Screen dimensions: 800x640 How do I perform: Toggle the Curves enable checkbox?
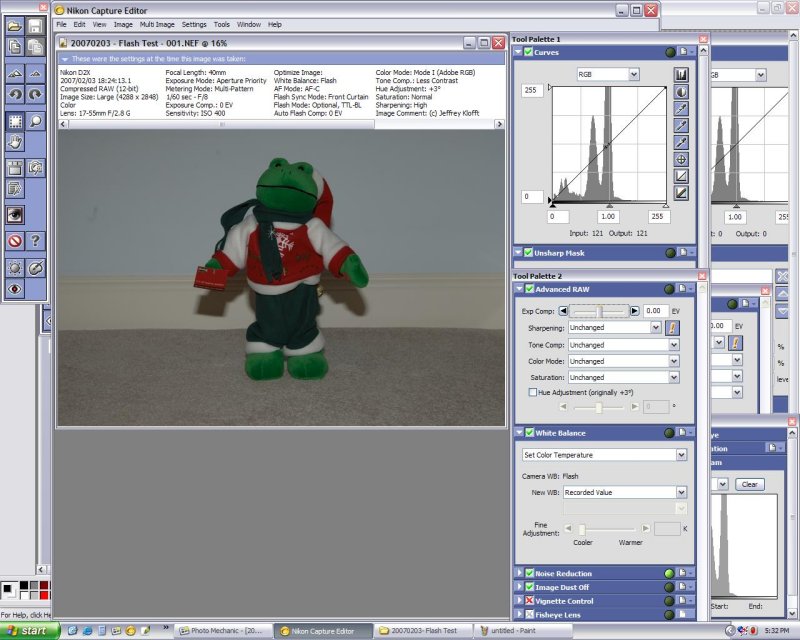pyautogui.click(x=529, y=52)
